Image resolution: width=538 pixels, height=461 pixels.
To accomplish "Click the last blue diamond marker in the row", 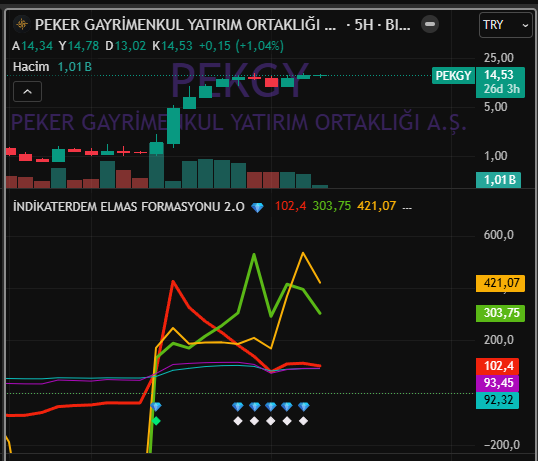I will pos(304,407).
